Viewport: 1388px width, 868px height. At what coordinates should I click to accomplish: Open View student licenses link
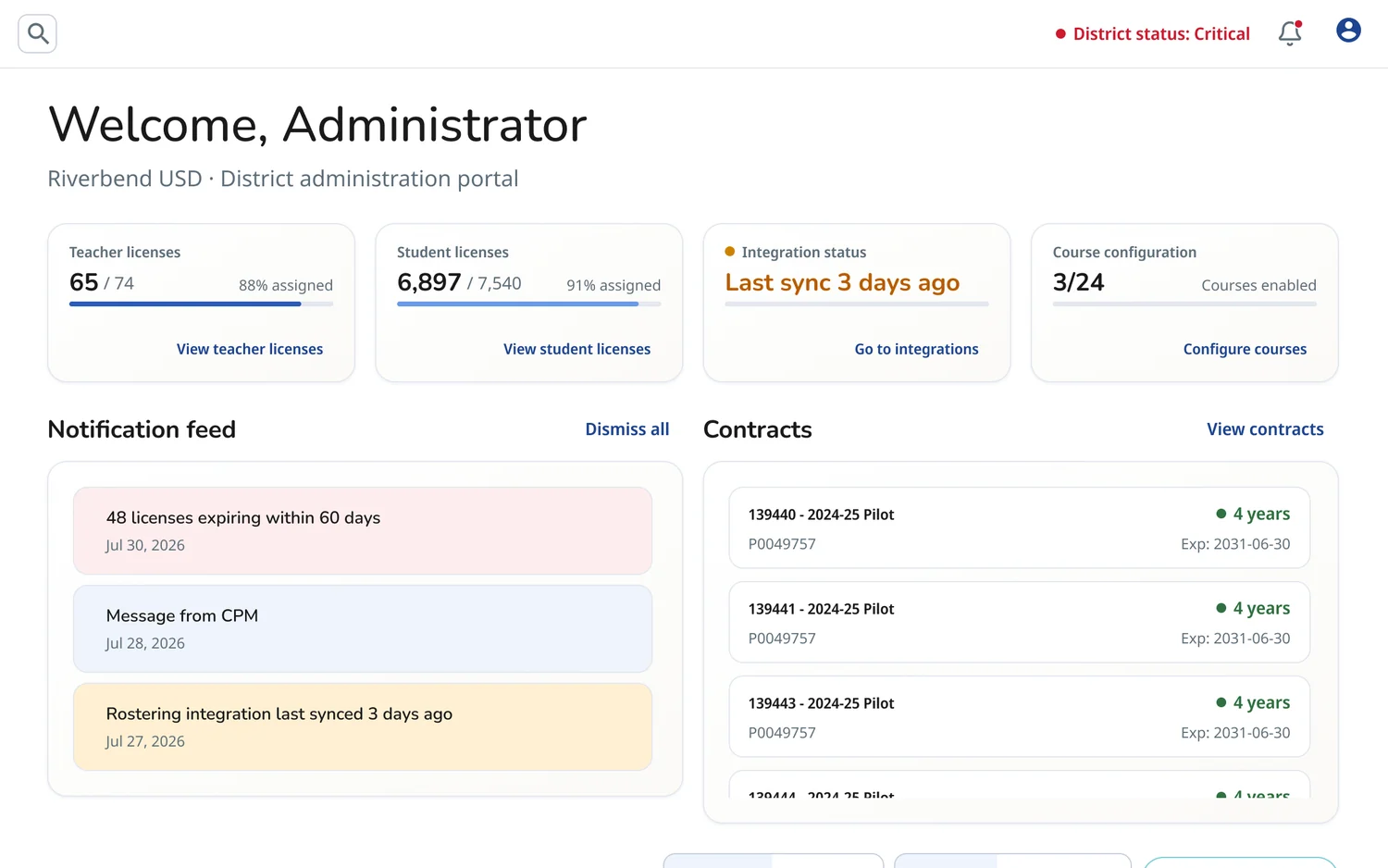(576, 349)
